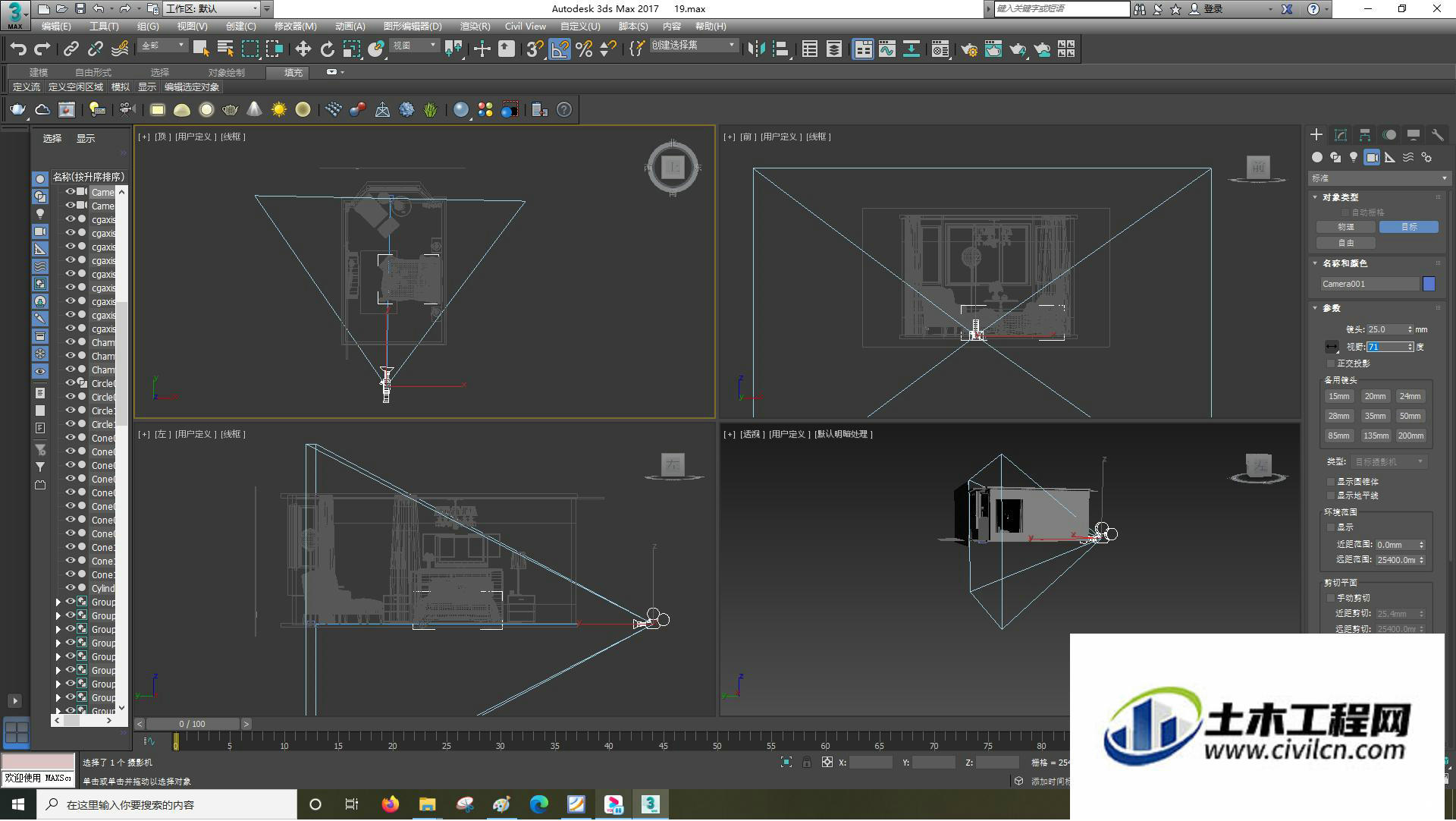This screenshot has width=1456, height=821.
Task: Open the Rendered Frame Window icon
Action: pos(993,49)
